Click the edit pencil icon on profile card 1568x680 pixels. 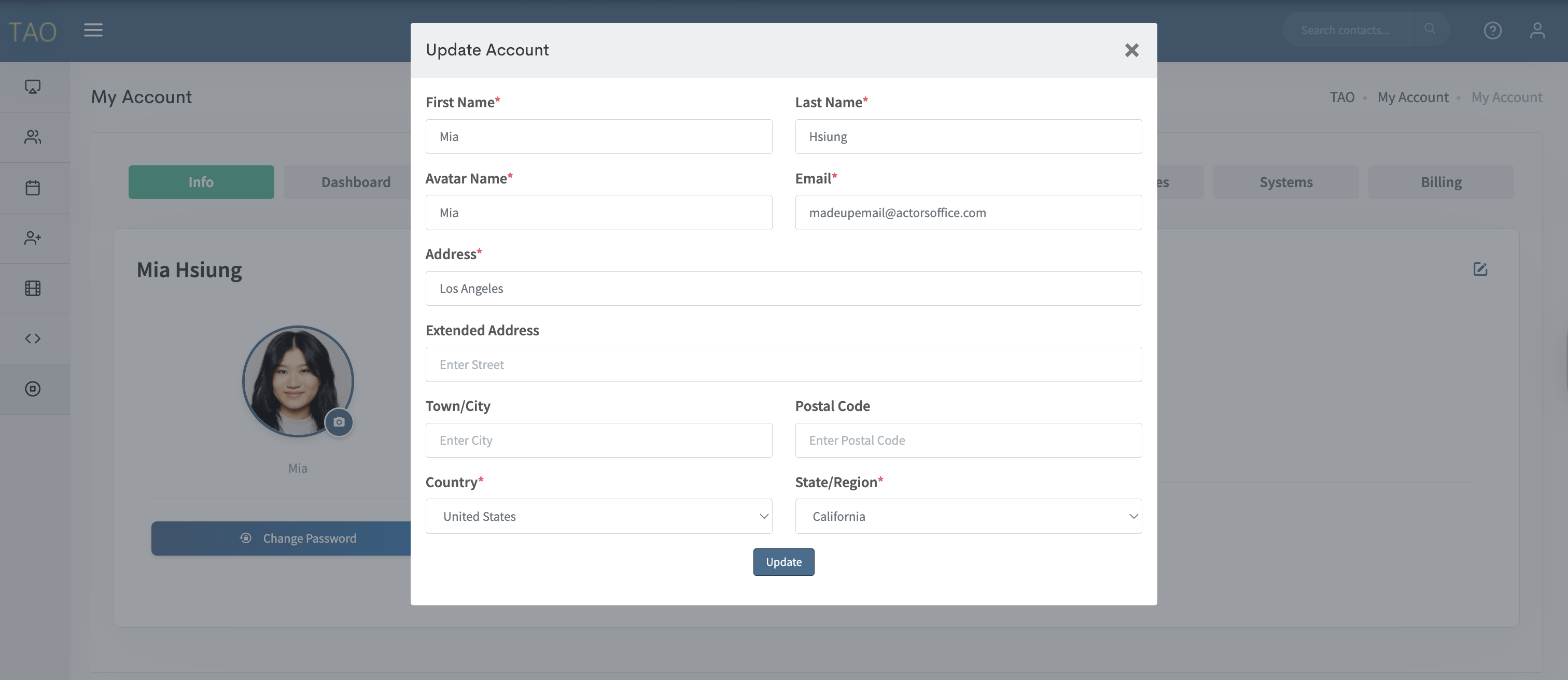pos(1480,269)
